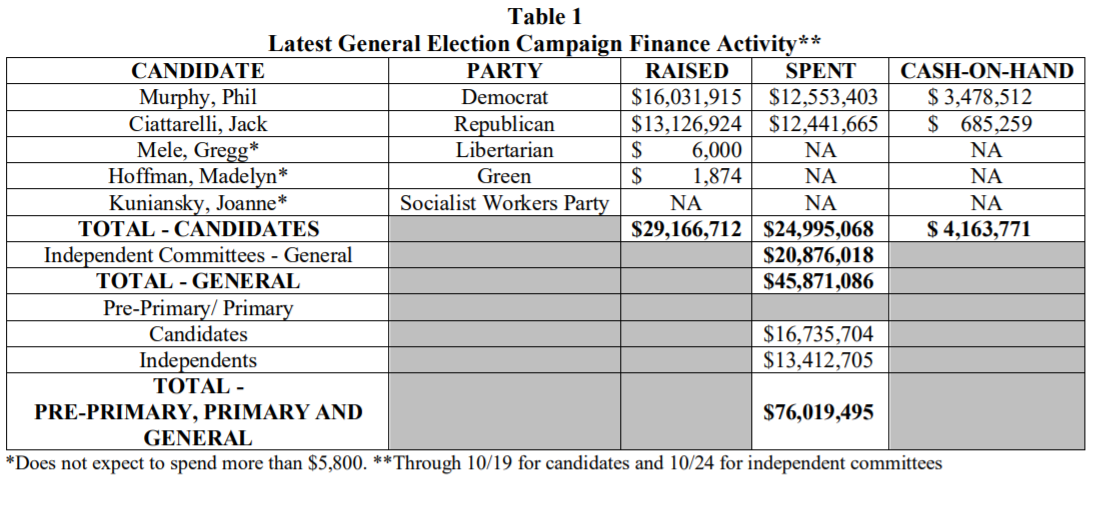
Task: Click the TOTAL - GENERAL row label
Action: (198, 281)
